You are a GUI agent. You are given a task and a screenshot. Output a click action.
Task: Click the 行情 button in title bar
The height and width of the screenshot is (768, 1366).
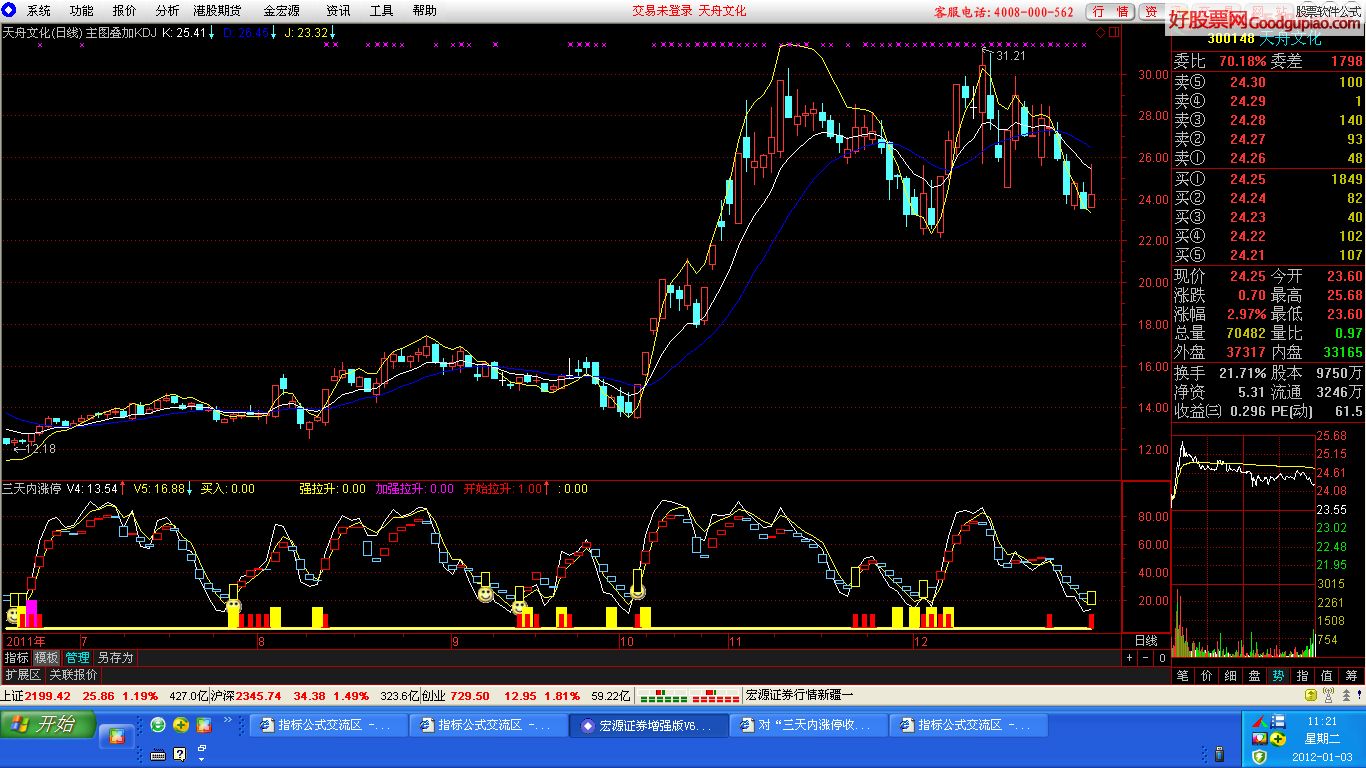(1110, 12)
